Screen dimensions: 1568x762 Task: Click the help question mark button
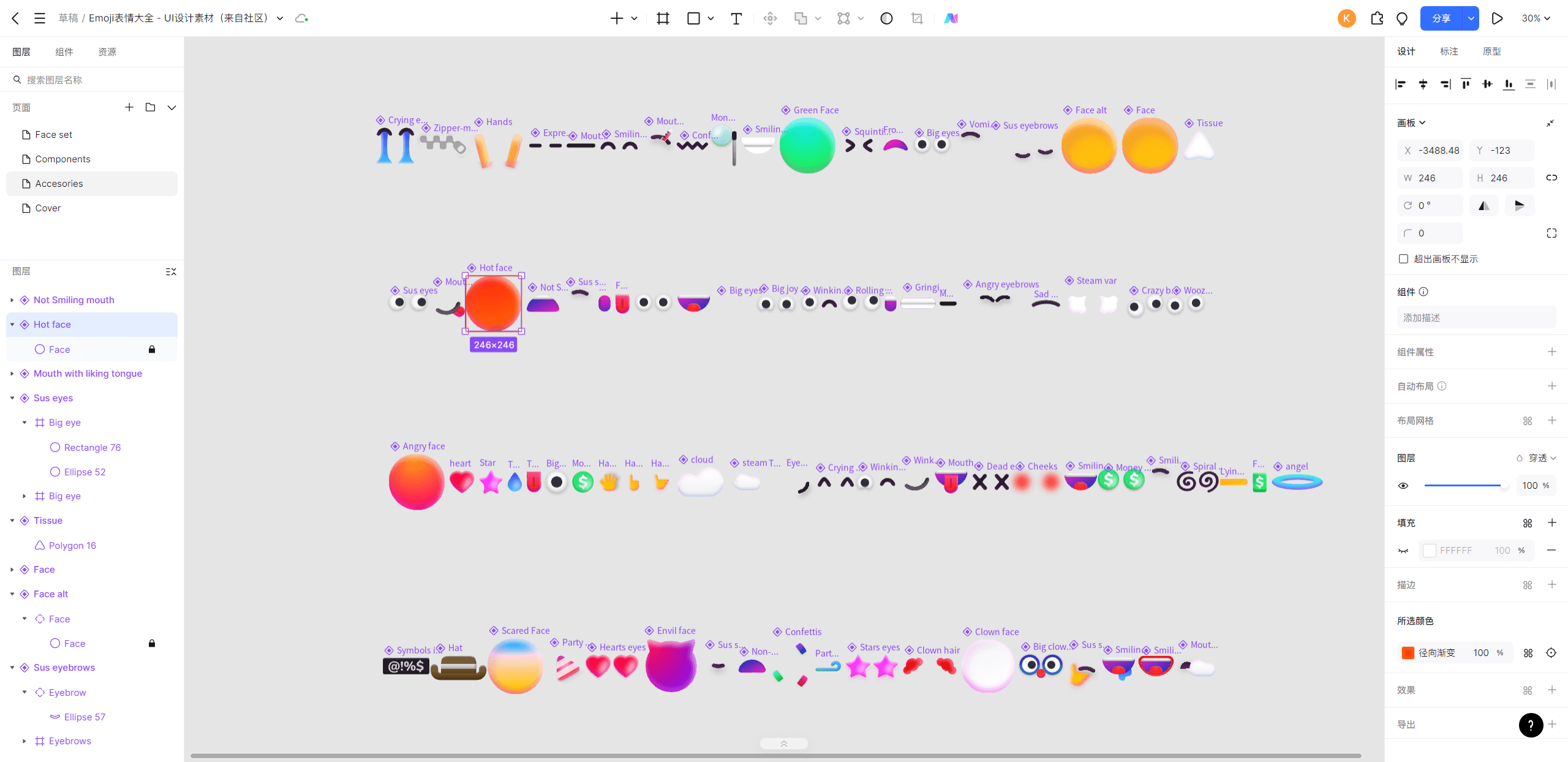coord(1531,725)
